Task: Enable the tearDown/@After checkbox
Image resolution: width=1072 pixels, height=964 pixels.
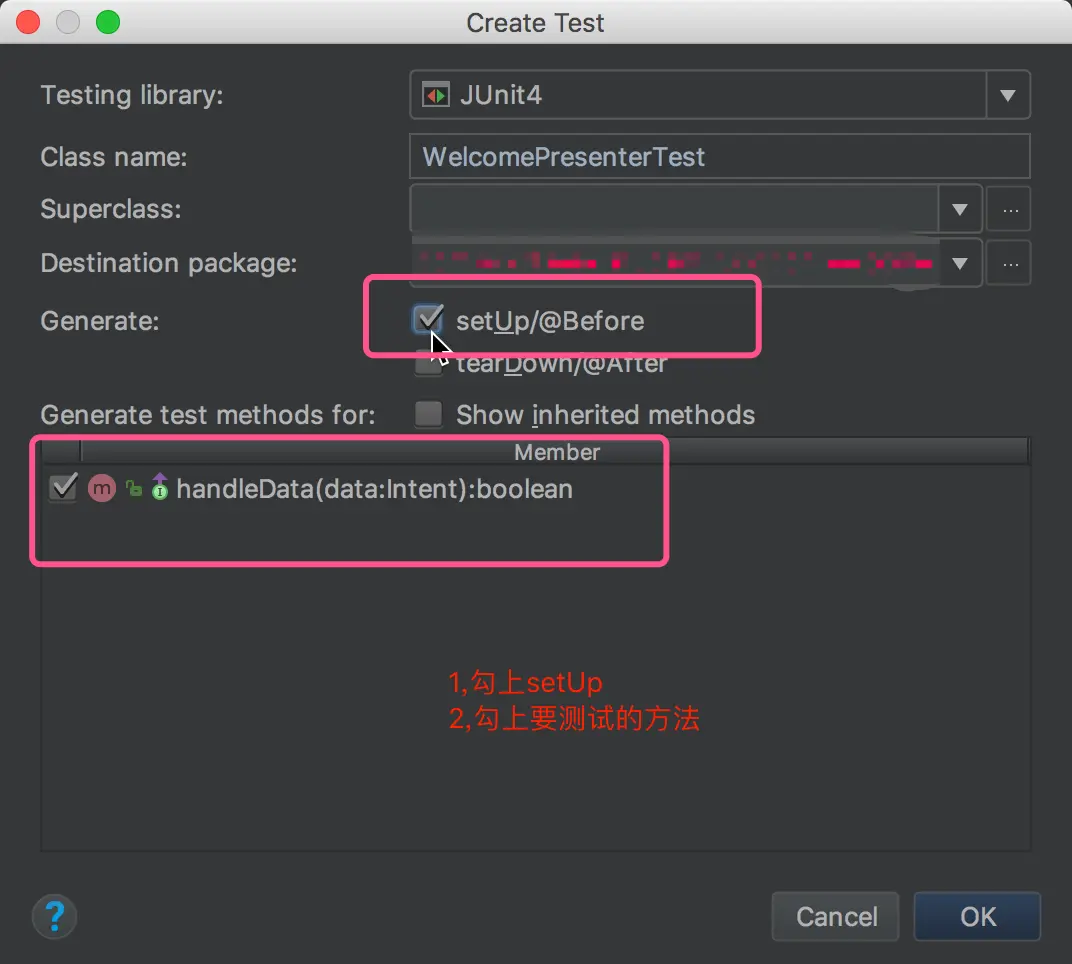Action: (429, 364)
